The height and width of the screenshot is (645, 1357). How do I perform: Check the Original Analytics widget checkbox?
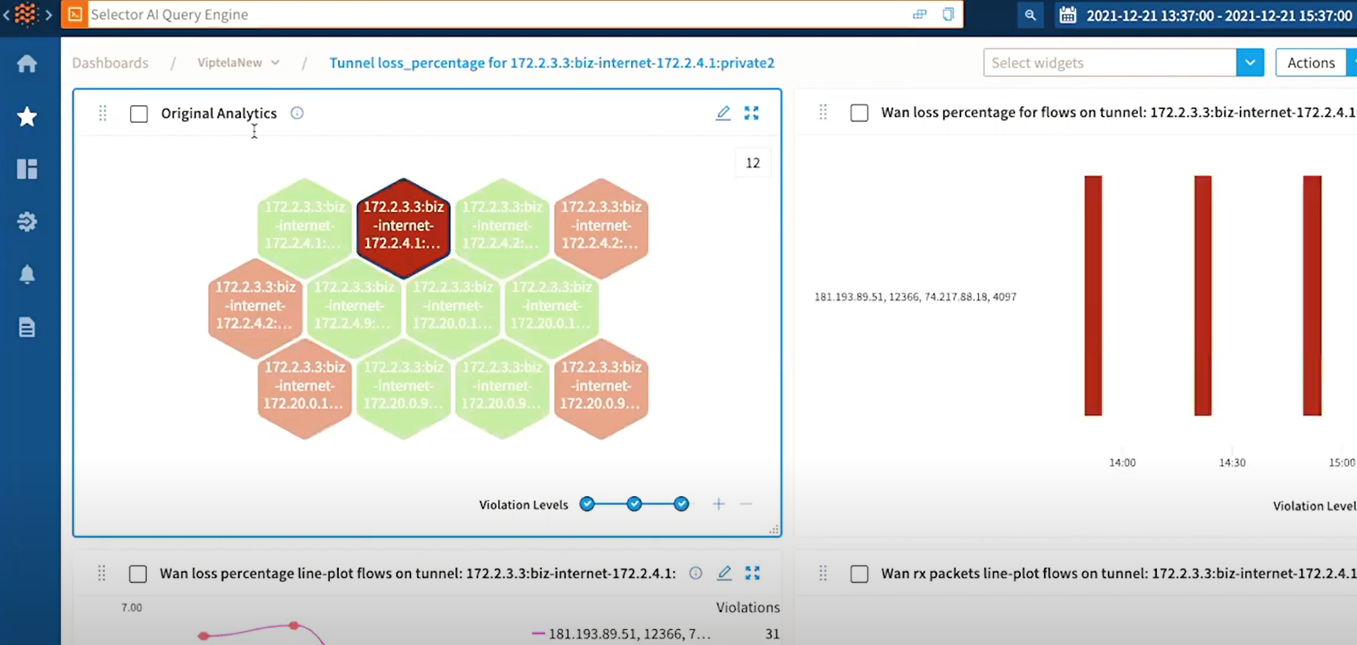(x=139, y=113)
